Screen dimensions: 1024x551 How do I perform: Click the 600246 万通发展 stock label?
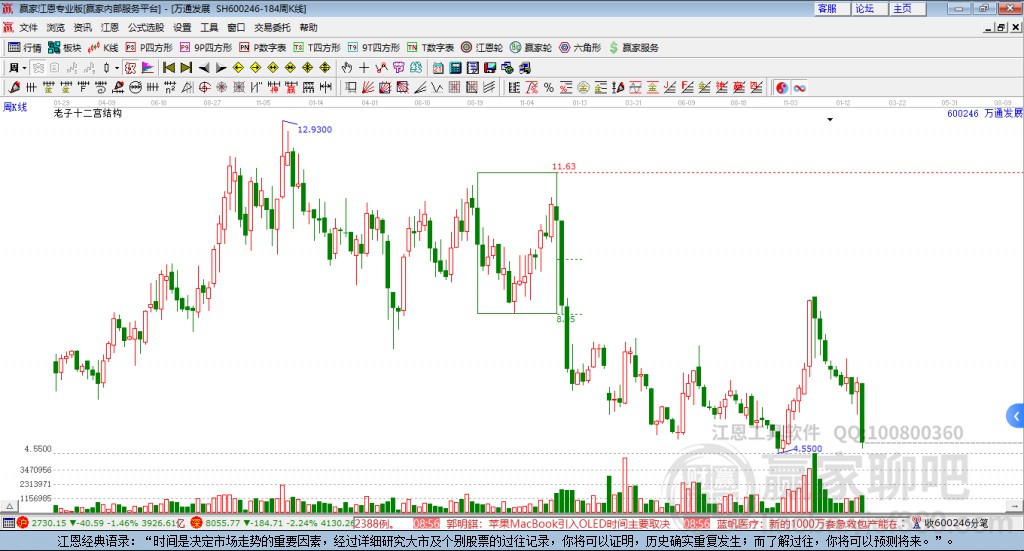point(985,113)
